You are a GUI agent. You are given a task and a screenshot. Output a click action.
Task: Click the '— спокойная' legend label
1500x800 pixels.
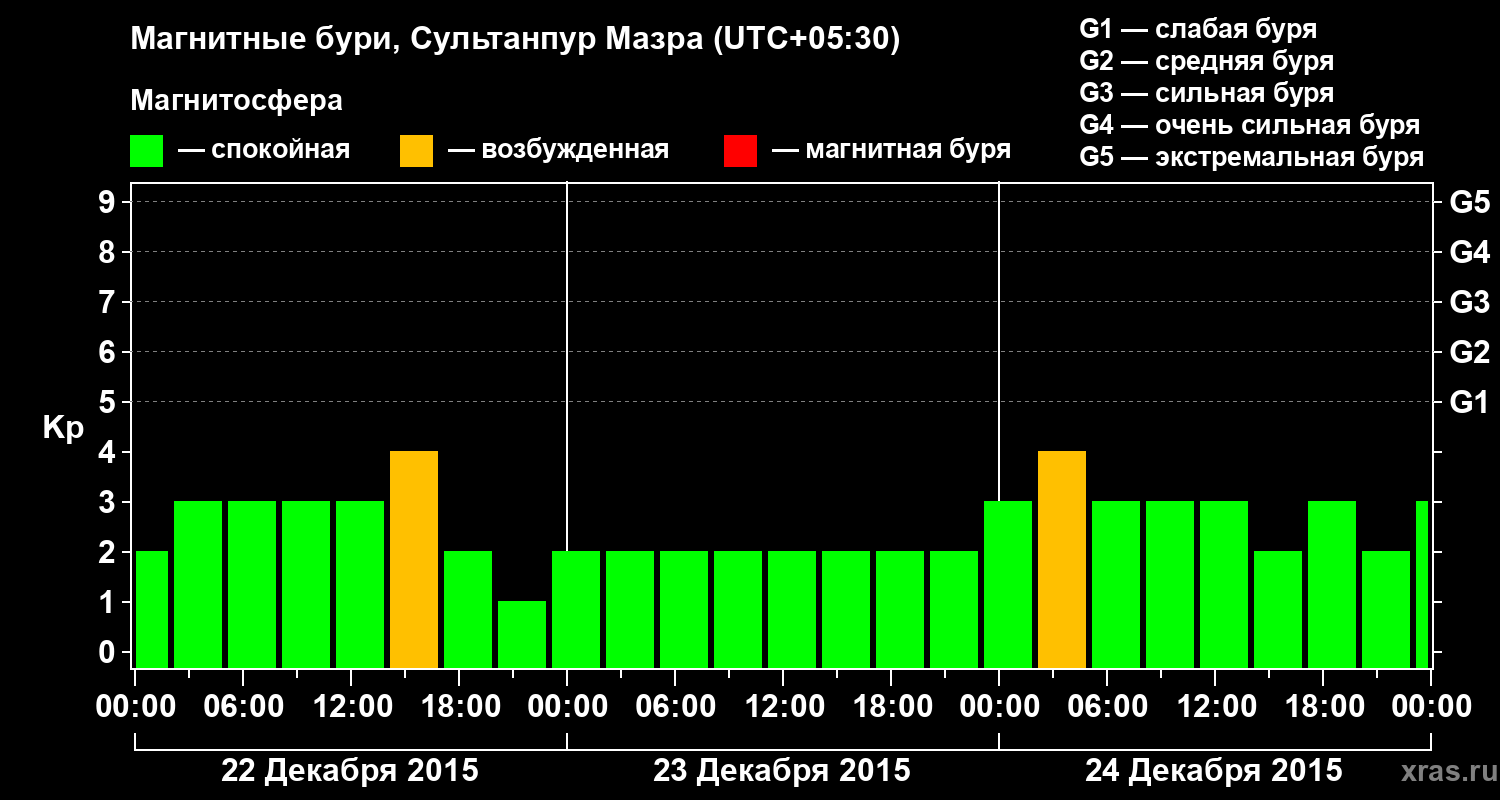(264, 150)
